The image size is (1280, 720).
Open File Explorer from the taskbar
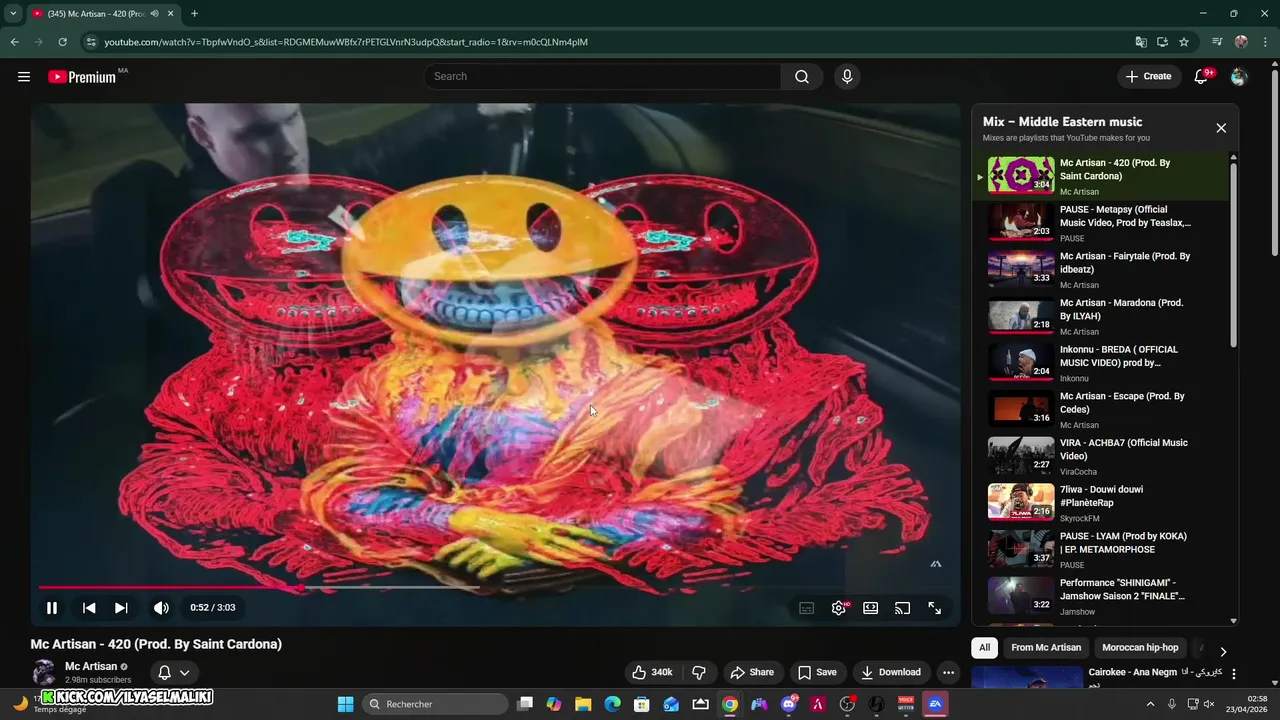pyautogui.click(x=583, y=704)
